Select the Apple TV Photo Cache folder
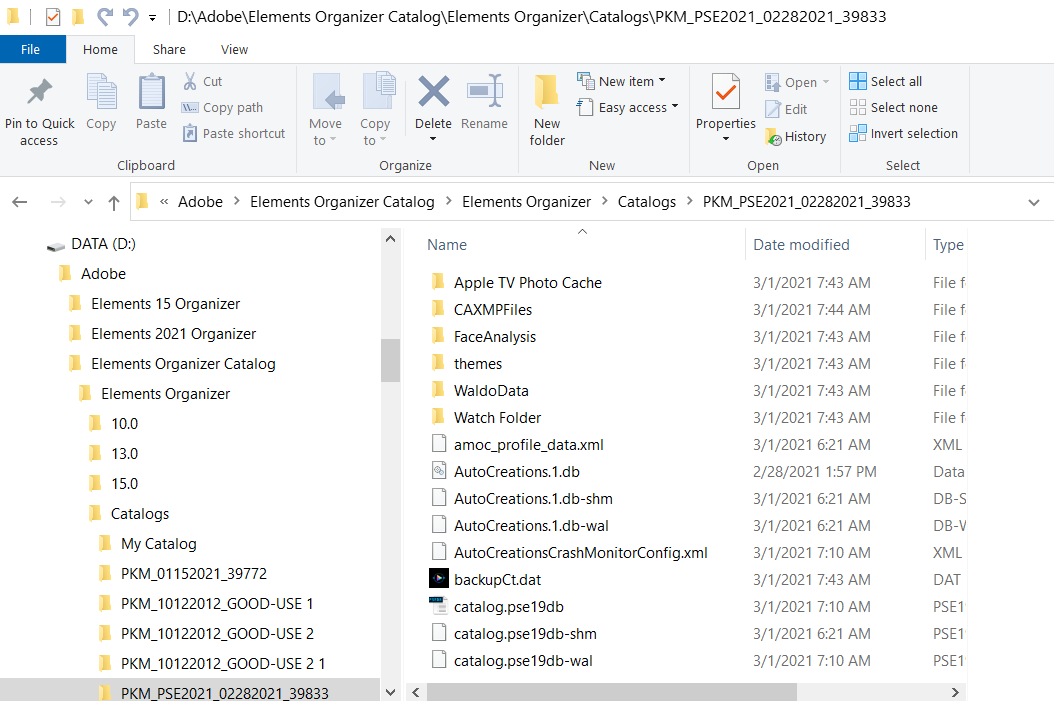 (x=528, y=283)
